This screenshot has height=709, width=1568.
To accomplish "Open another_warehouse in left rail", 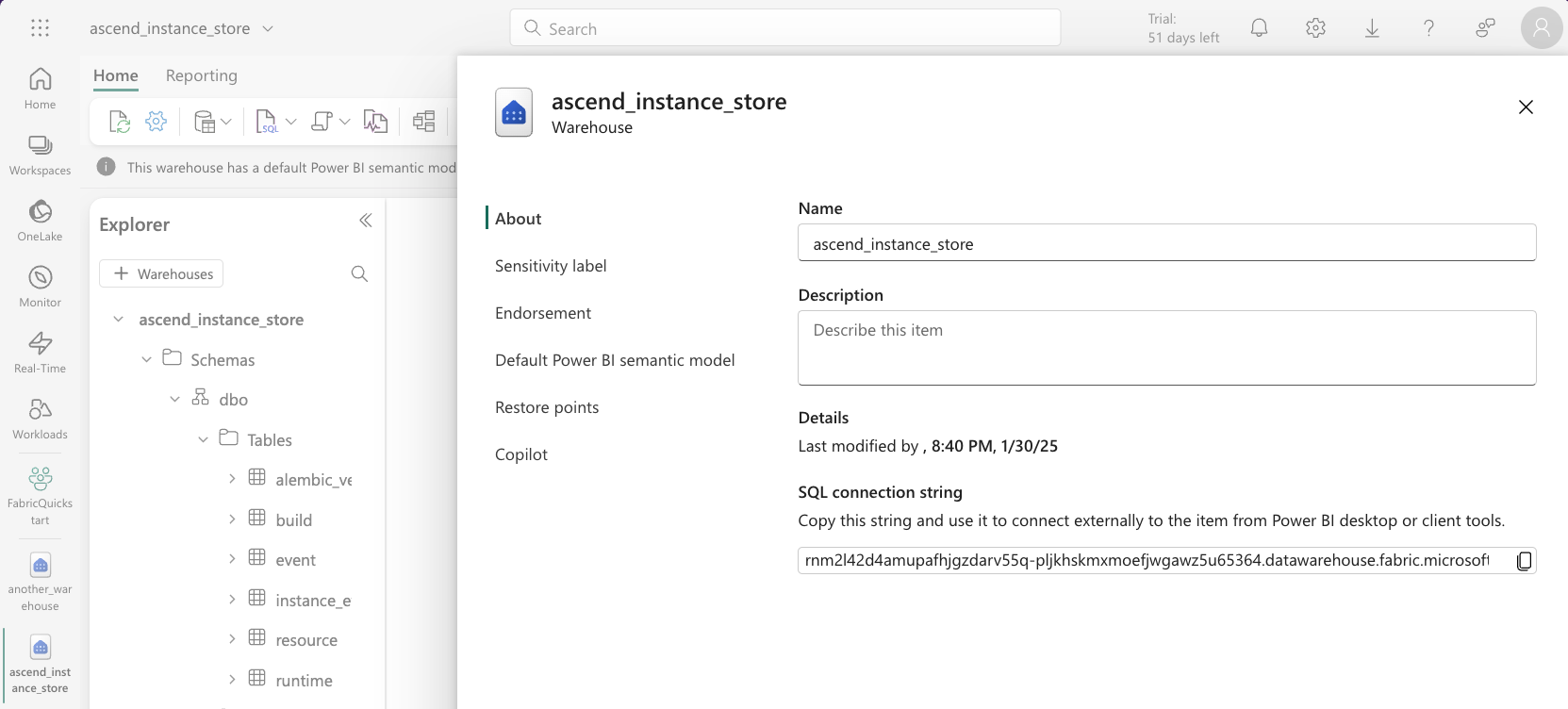I will (40, 582).
